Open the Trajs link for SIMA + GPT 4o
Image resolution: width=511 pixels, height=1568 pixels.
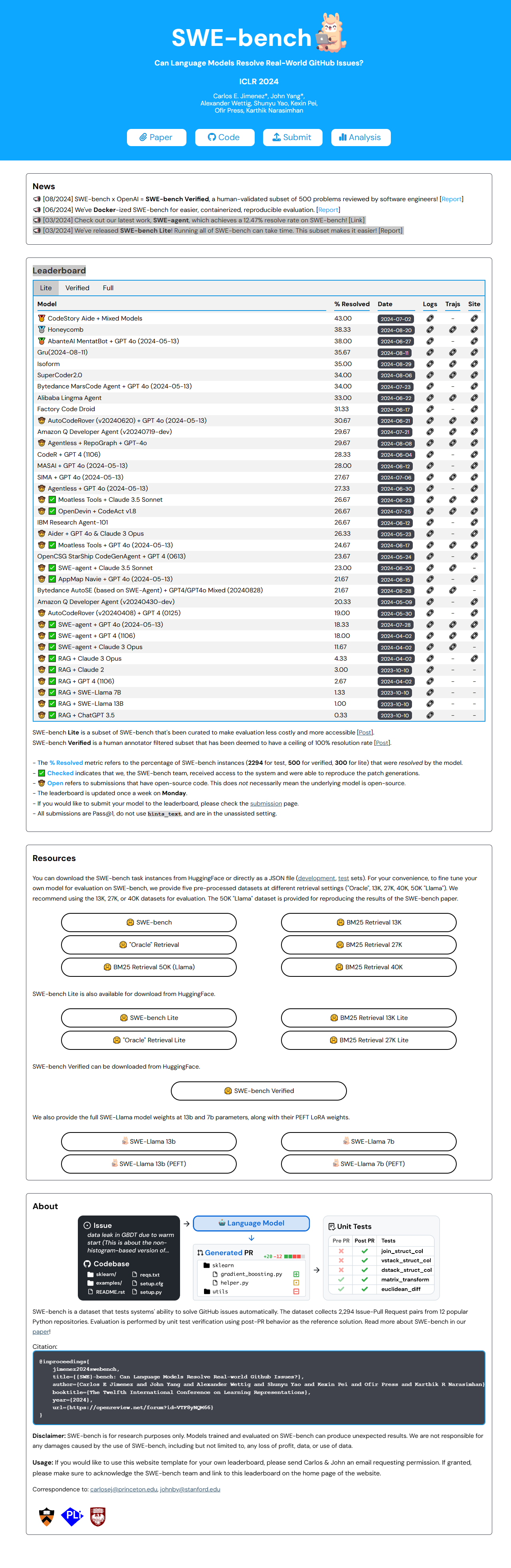453,477
